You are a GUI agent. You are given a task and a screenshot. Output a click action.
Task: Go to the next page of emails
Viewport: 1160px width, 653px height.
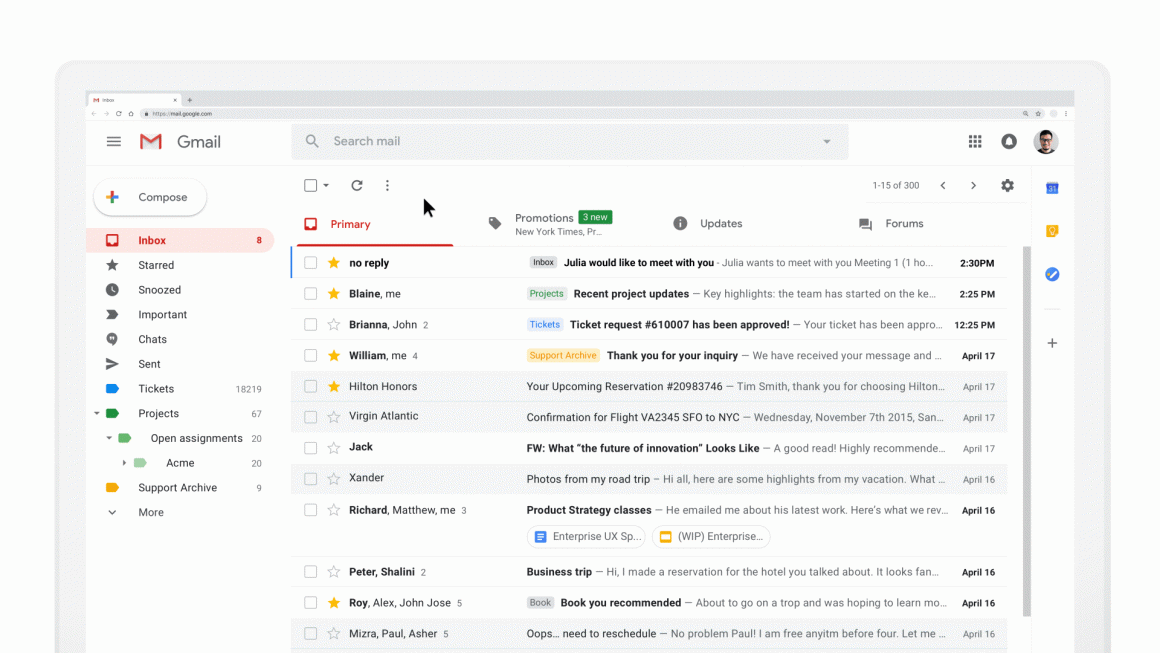973,185
